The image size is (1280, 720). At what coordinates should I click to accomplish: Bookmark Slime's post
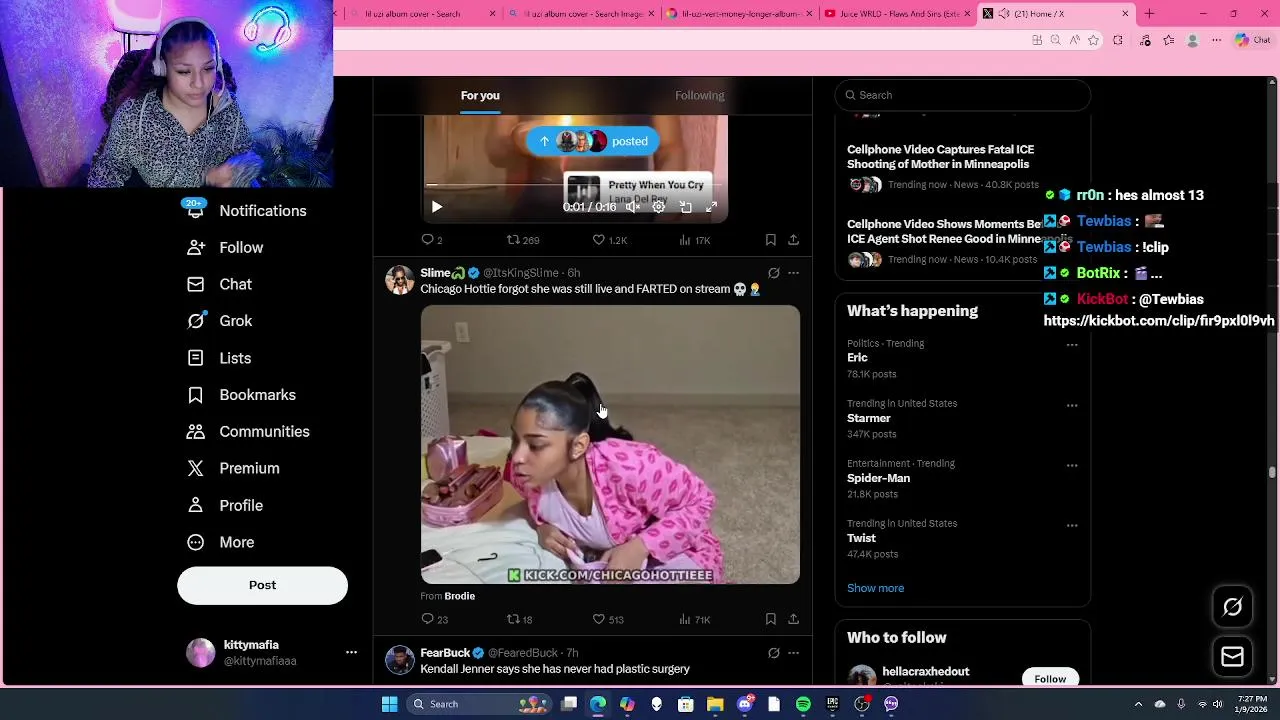(x=770, y=620)
